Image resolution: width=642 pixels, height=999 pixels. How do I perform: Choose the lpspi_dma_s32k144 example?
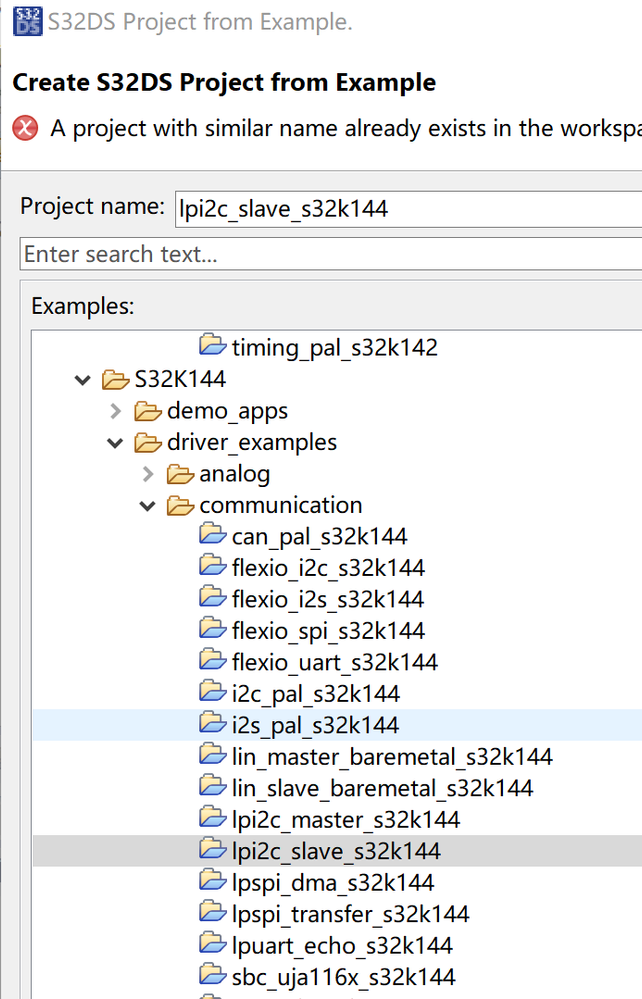[333, 884]
